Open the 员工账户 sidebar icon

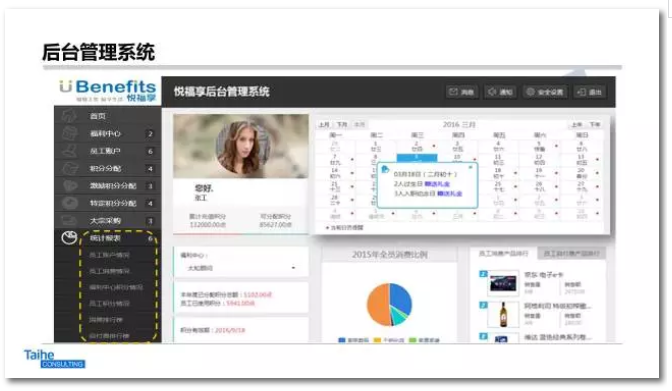pyautogui.click(x=69, y=151)
